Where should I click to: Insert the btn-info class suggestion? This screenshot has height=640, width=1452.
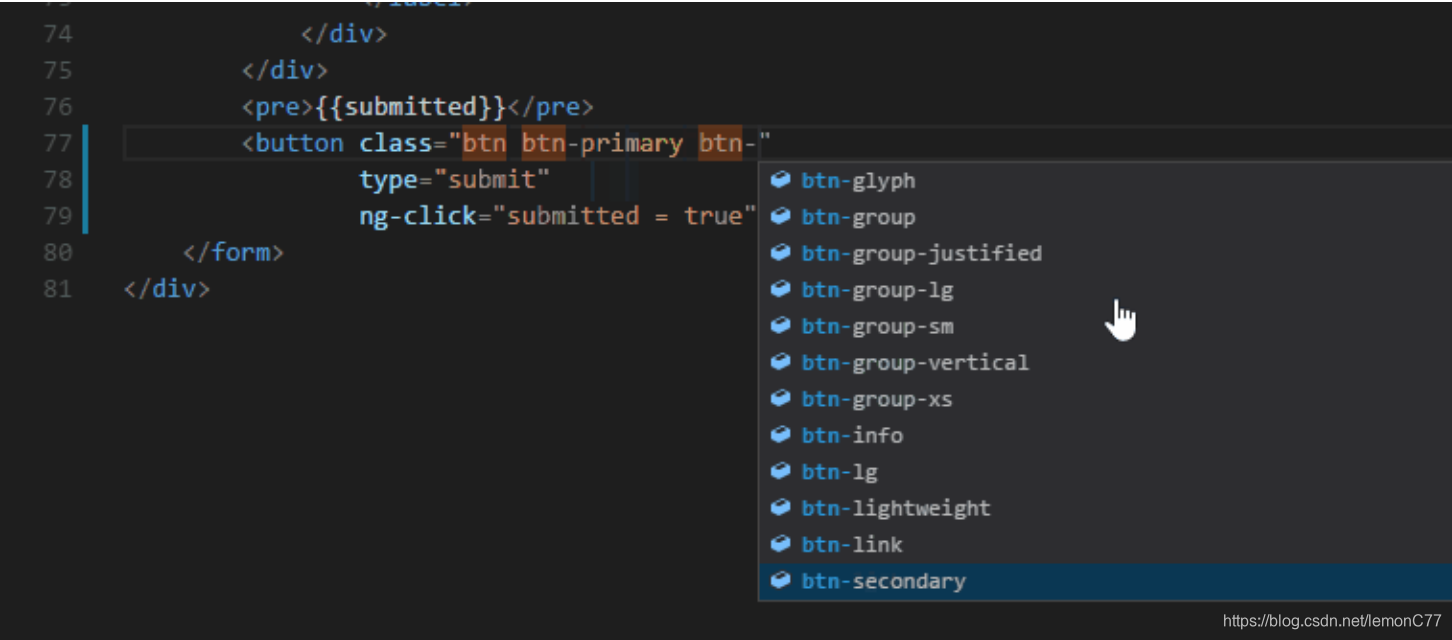tap(1105, 436)
